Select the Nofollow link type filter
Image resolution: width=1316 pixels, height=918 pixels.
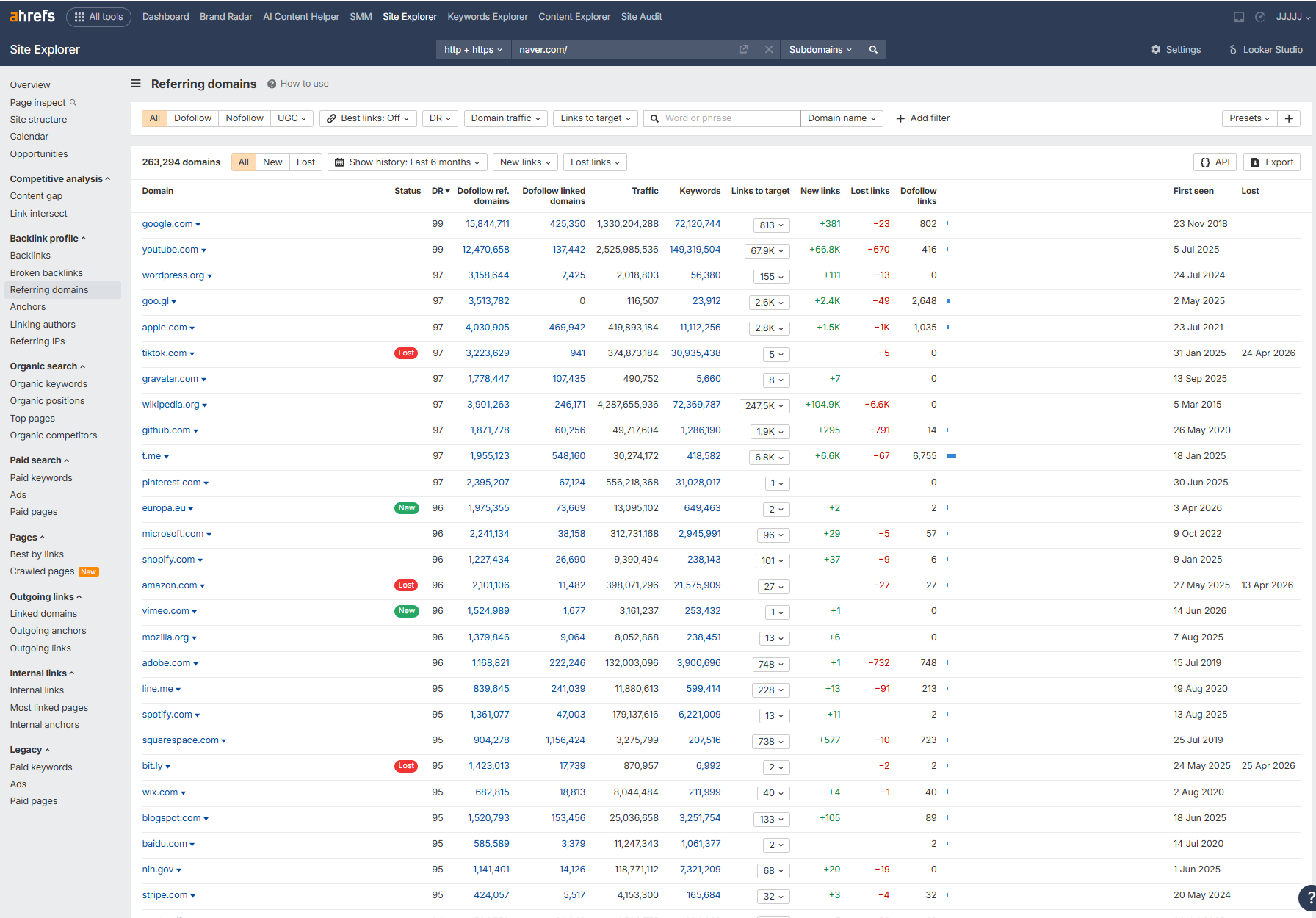click(x=245, y=118)
